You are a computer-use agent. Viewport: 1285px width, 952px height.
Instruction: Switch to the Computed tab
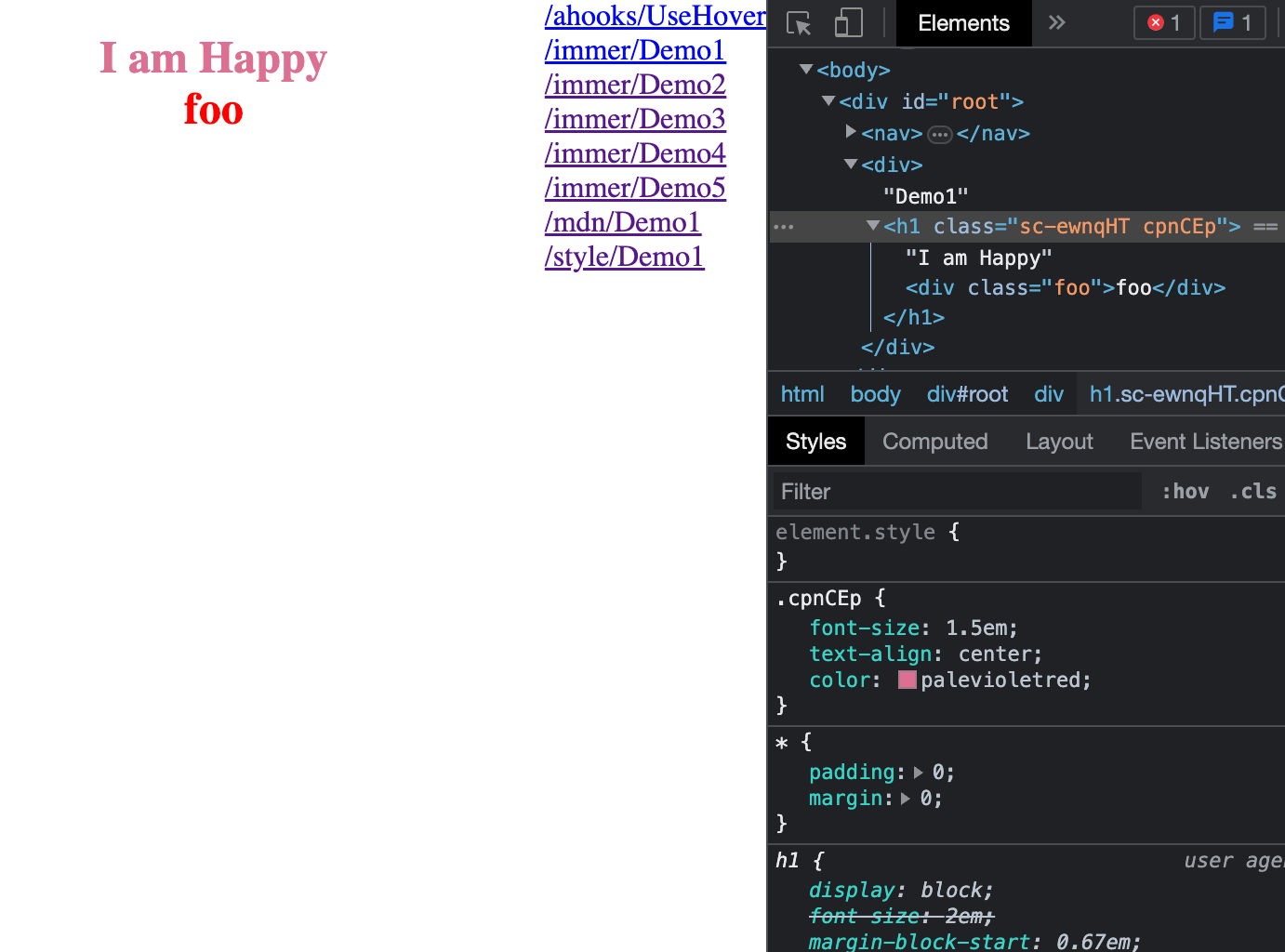coord(934,442)
